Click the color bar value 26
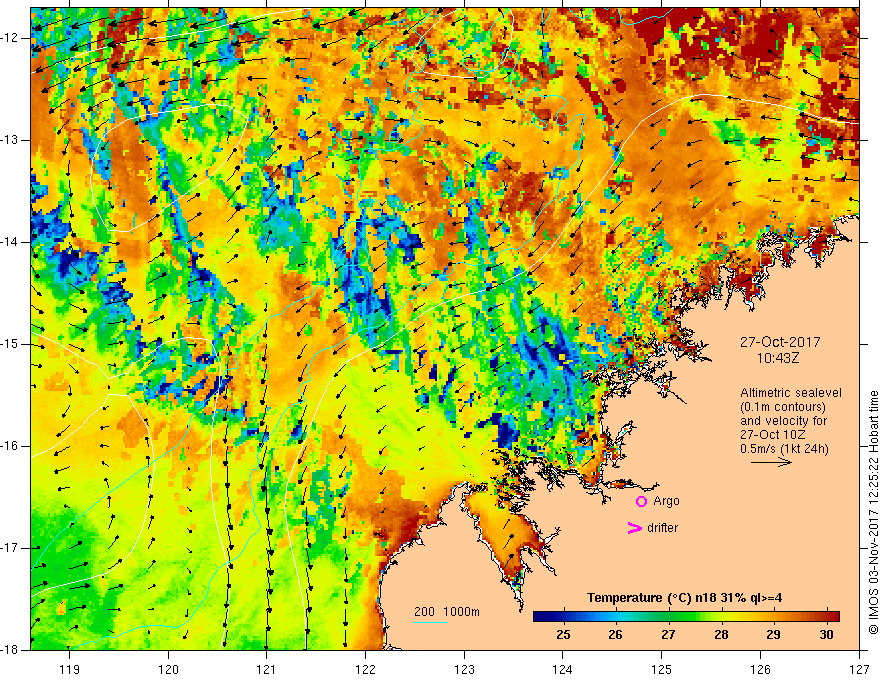The width and height of the screenshot is (880, 680). (615, 634)
